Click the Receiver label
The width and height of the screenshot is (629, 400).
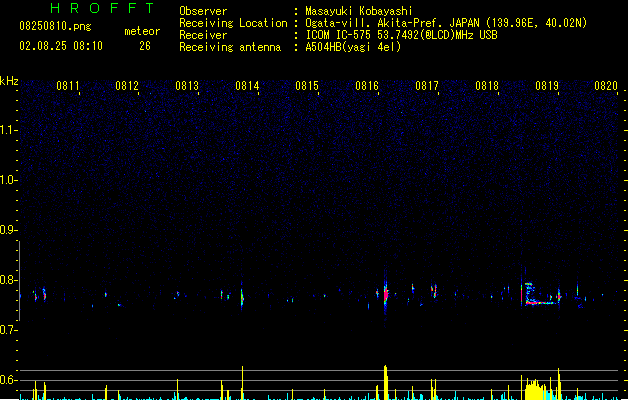[x=203, y=35]
